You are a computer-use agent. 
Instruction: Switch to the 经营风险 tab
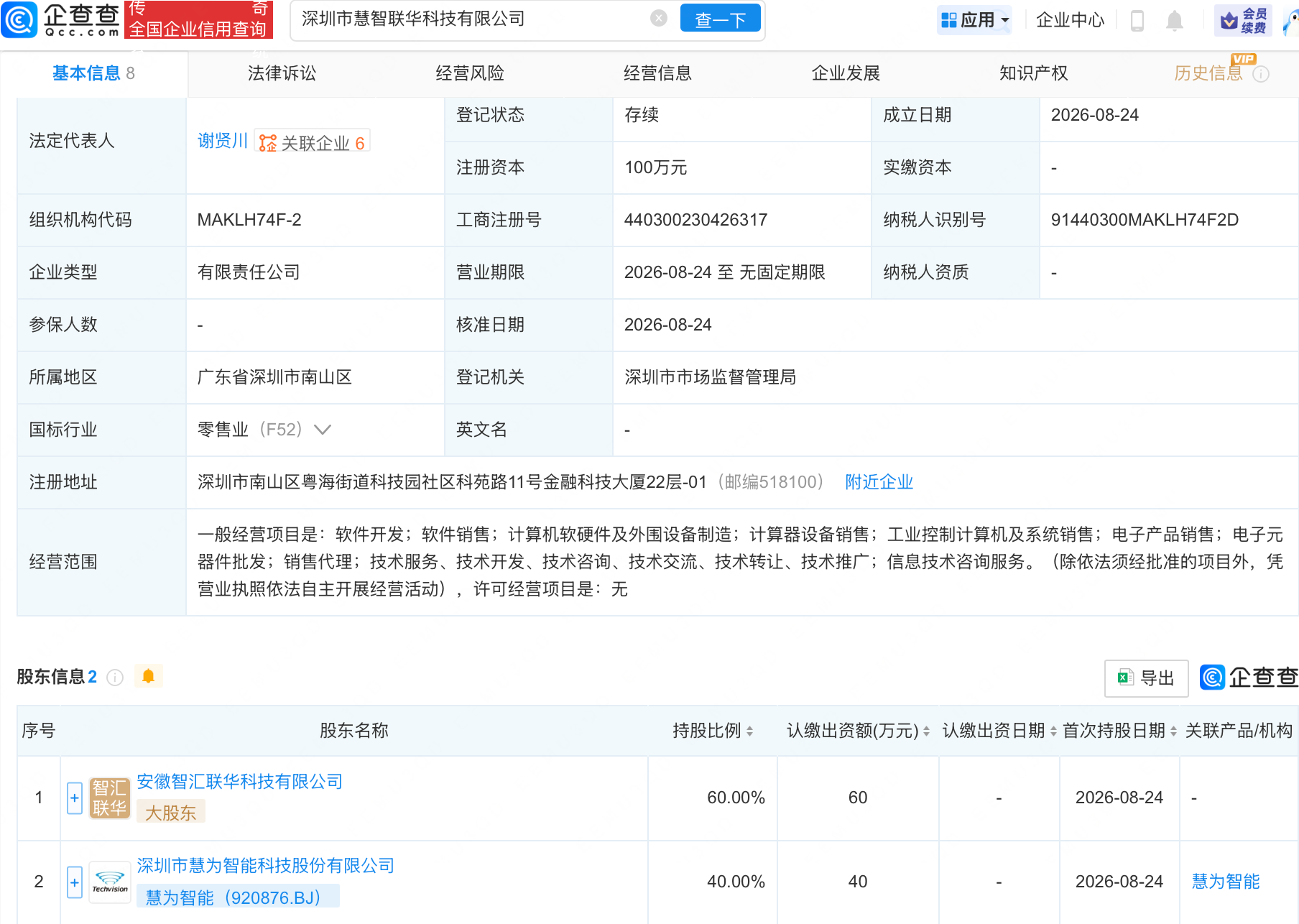[x=470, y=73]
